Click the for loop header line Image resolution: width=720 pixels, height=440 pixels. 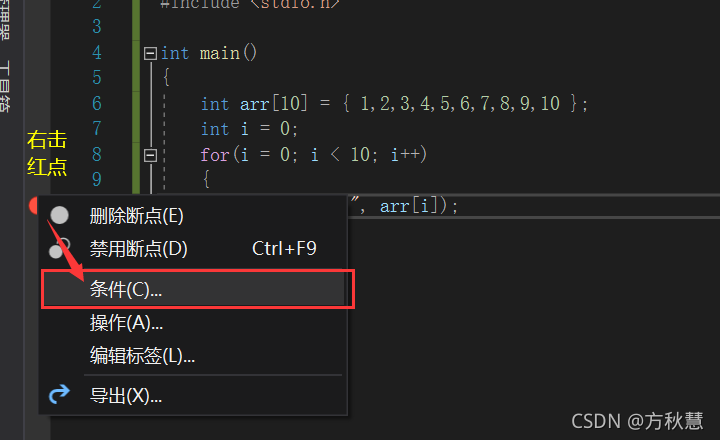pyautogui.click(x=314, y=154)
